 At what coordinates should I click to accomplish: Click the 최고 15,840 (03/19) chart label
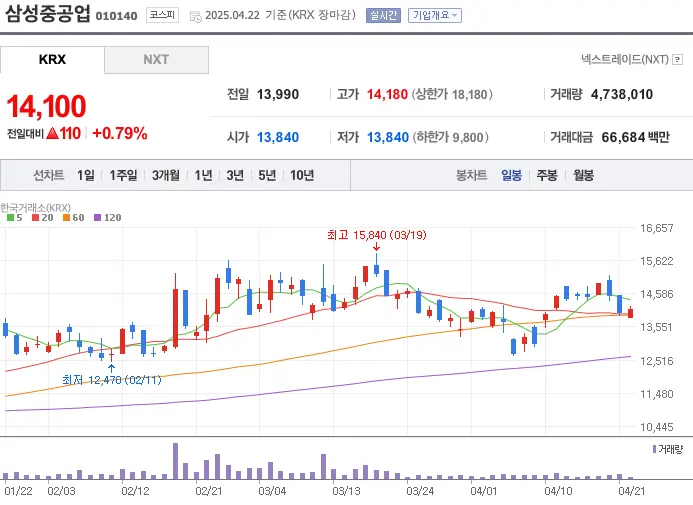coord(377,235)
